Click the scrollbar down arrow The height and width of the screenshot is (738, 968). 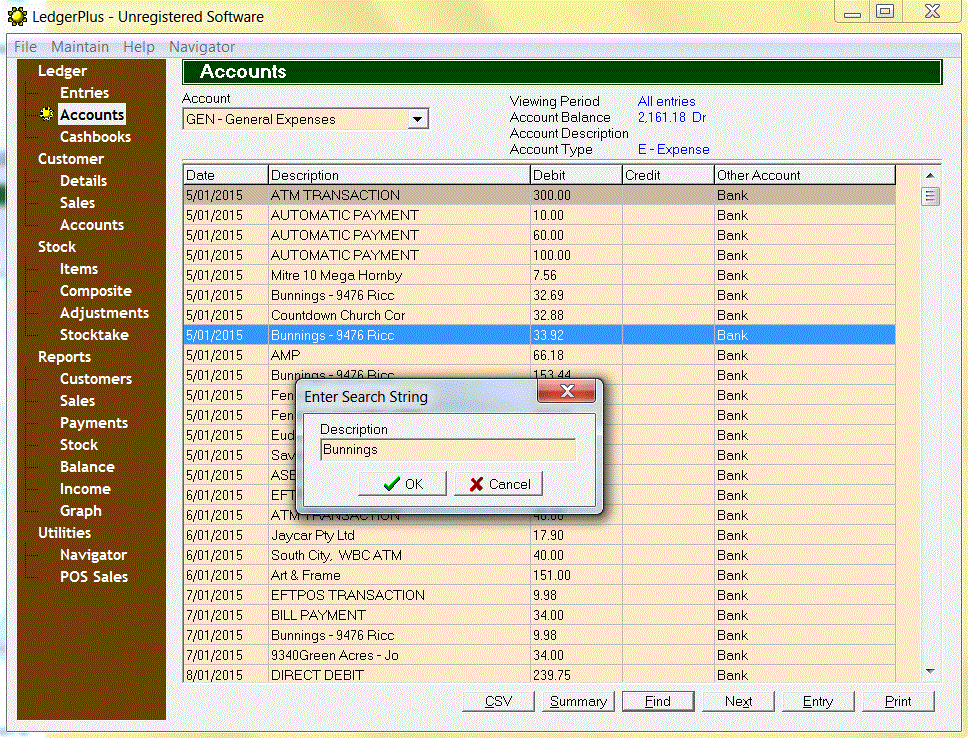(x=931, y=671)
